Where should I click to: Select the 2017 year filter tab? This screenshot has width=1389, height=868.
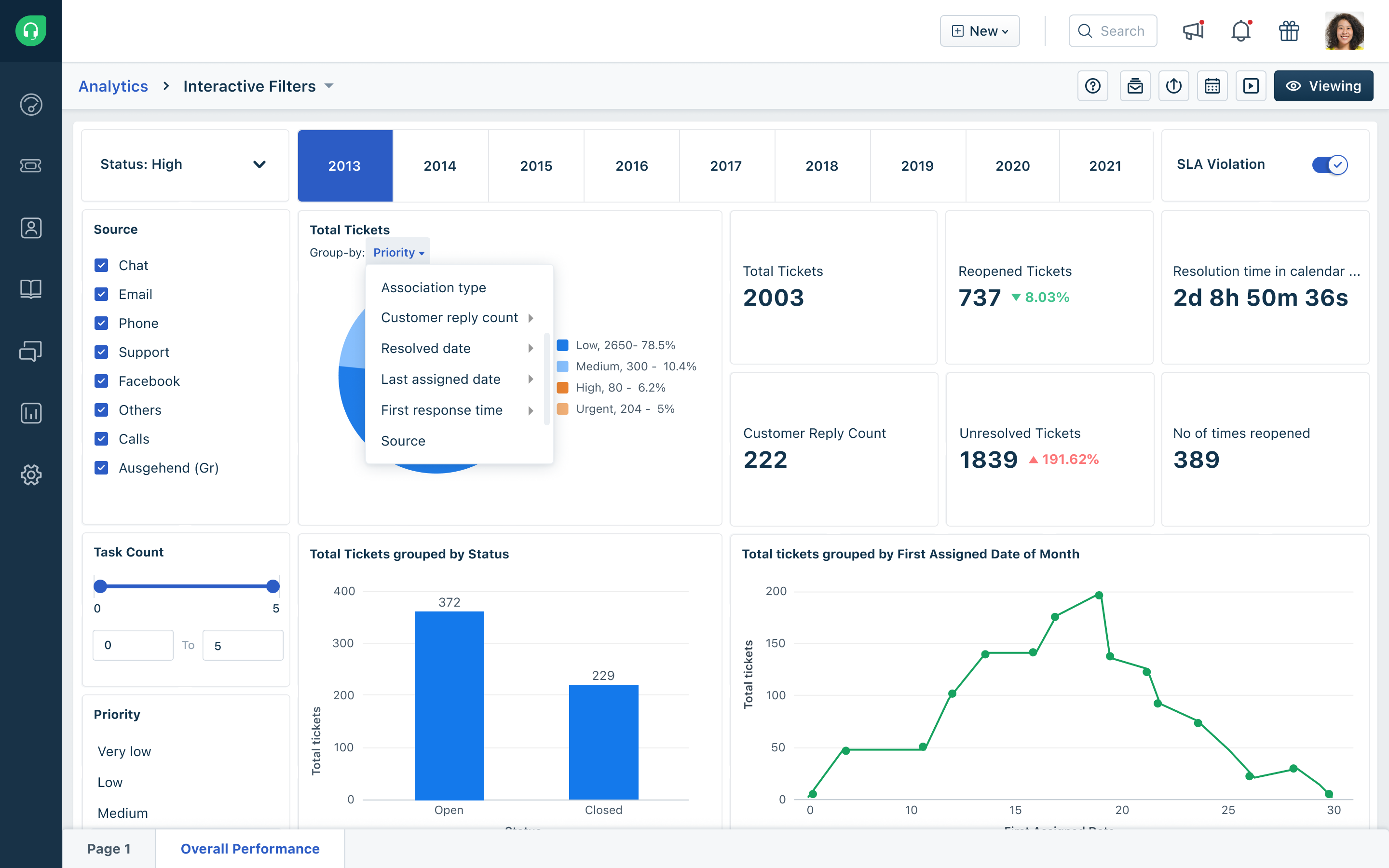(727, 166)
